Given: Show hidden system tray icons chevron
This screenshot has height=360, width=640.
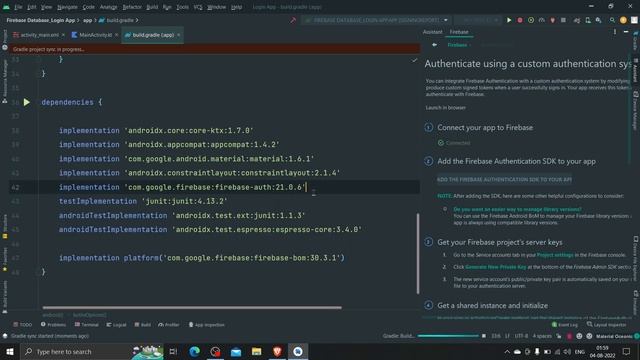Looking at the screenshot, I should [507, 352].
